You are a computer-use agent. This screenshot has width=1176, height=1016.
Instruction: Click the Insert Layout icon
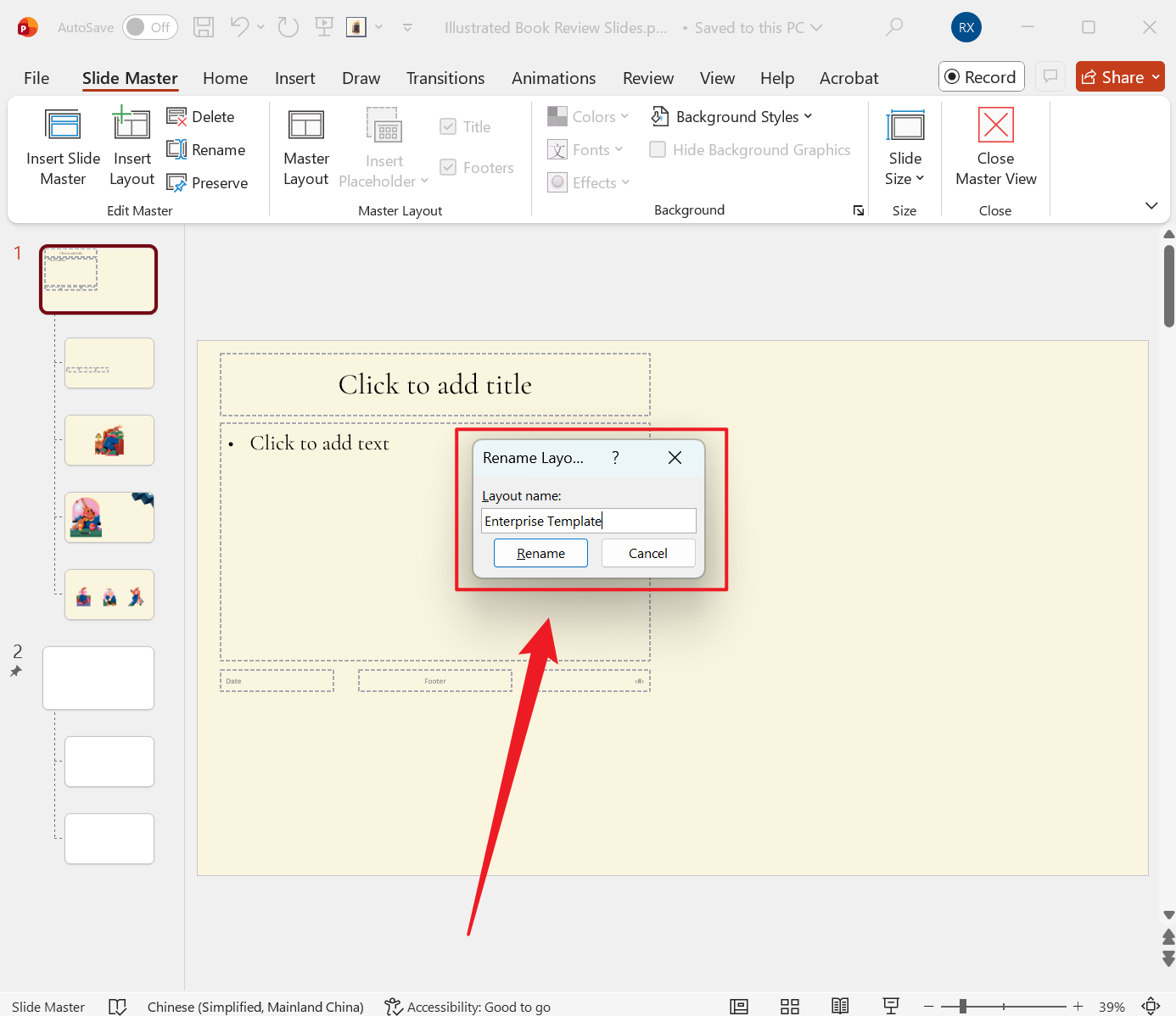click(132, 126)
